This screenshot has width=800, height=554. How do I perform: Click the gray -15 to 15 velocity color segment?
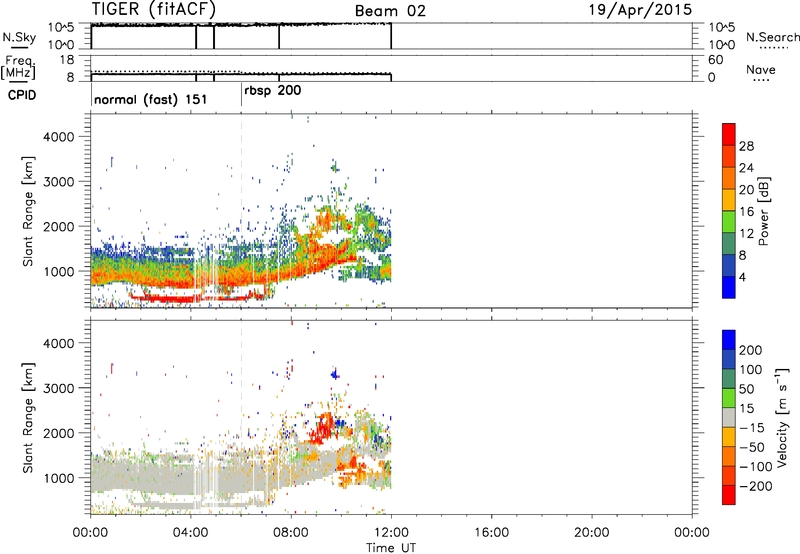(729, 417)
